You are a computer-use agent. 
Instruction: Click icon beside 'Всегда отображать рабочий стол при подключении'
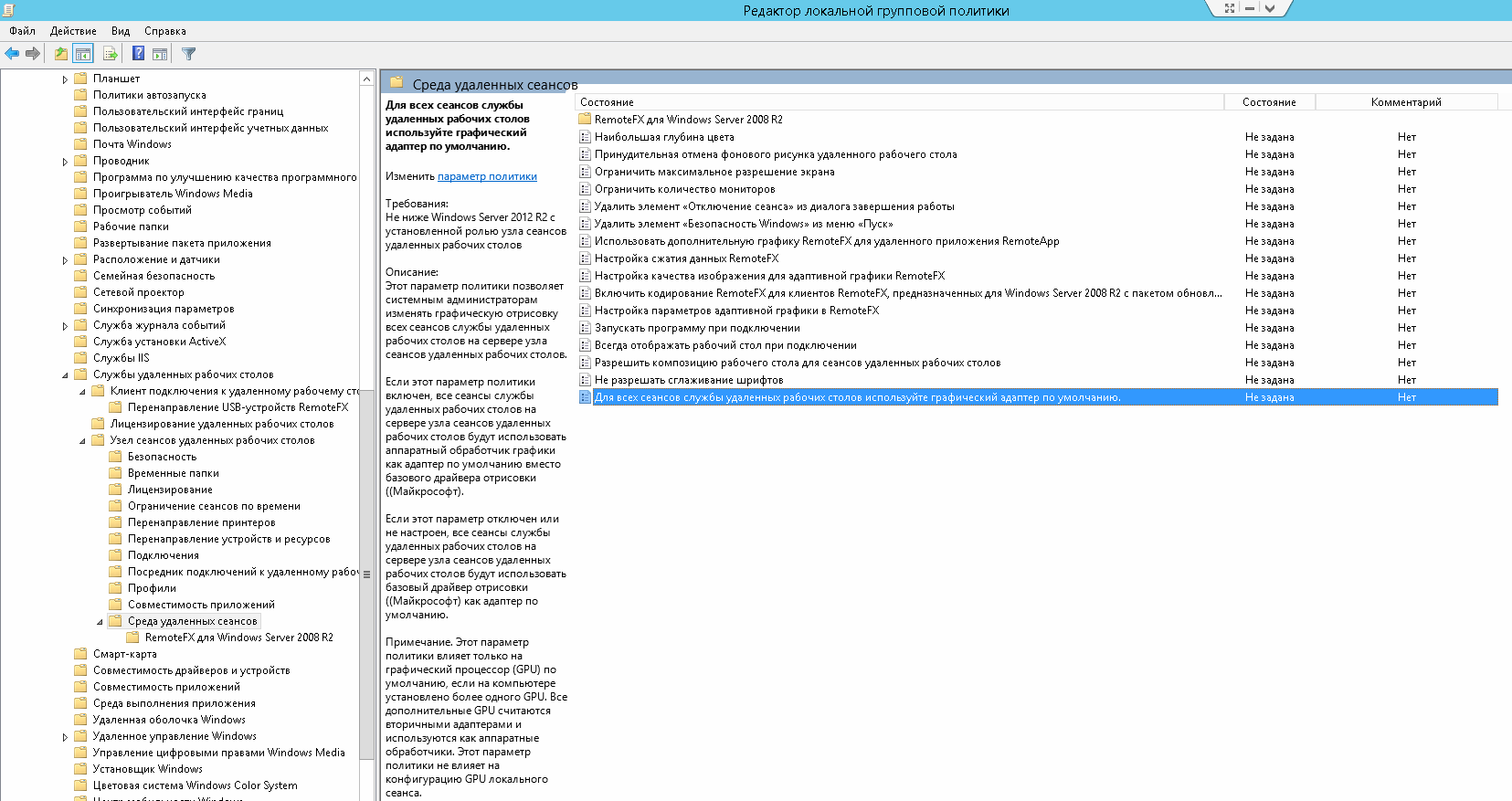point(585,345)
